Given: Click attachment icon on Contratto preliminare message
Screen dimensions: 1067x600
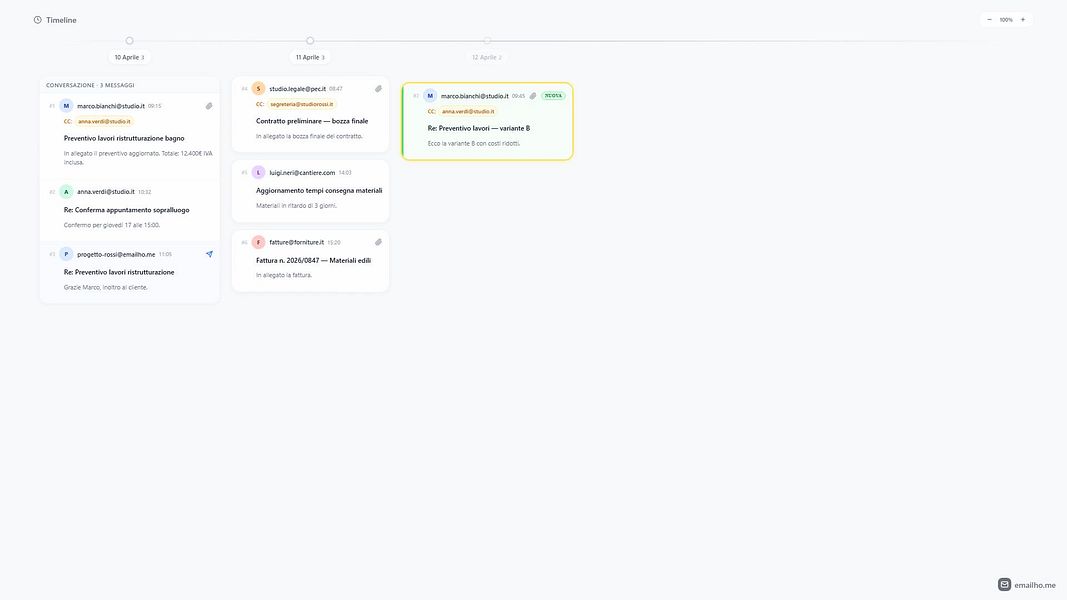Looking at the screenshot, I should (x=378, y=88).
